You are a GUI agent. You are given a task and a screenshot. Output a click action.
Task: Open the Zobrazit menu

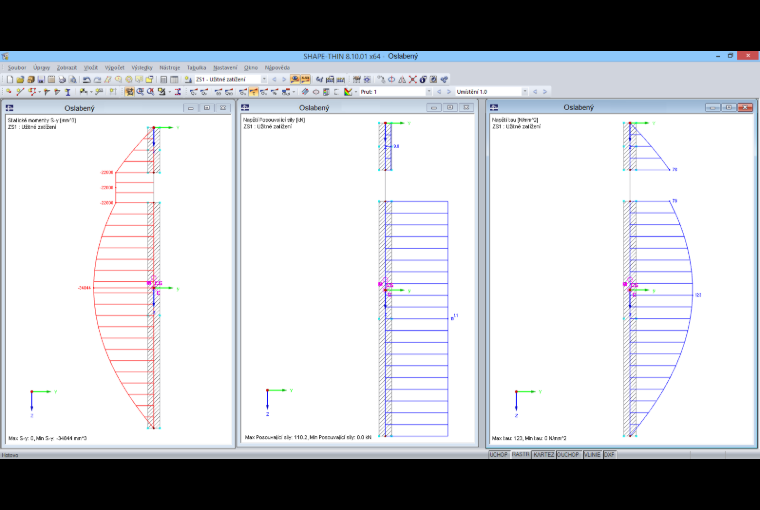click(67, 67)
